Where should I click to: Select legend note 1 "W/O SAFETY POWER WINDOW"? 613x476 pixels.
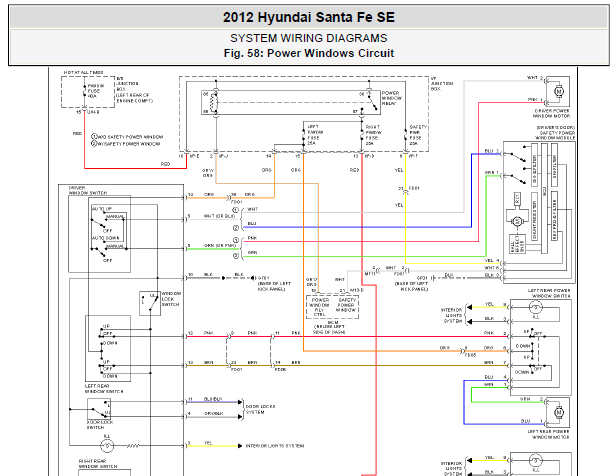pos(127,137)
